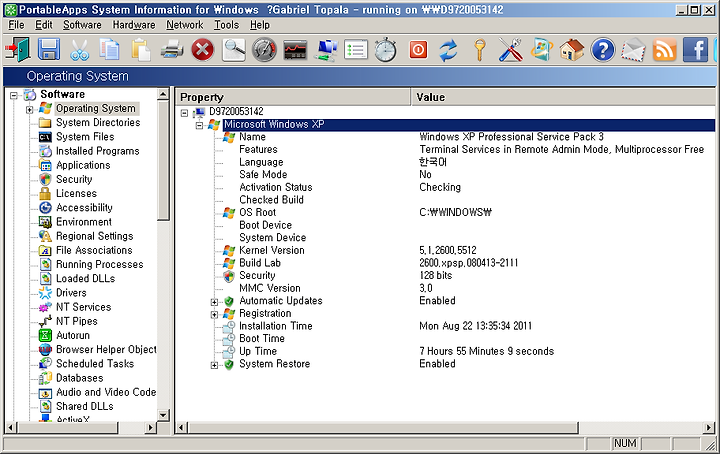Click the stopwatch timer toolbar icon
Image resolution: width=720 pixels, height=454 pixels.
pyautogui.click(x=386, y=50)
